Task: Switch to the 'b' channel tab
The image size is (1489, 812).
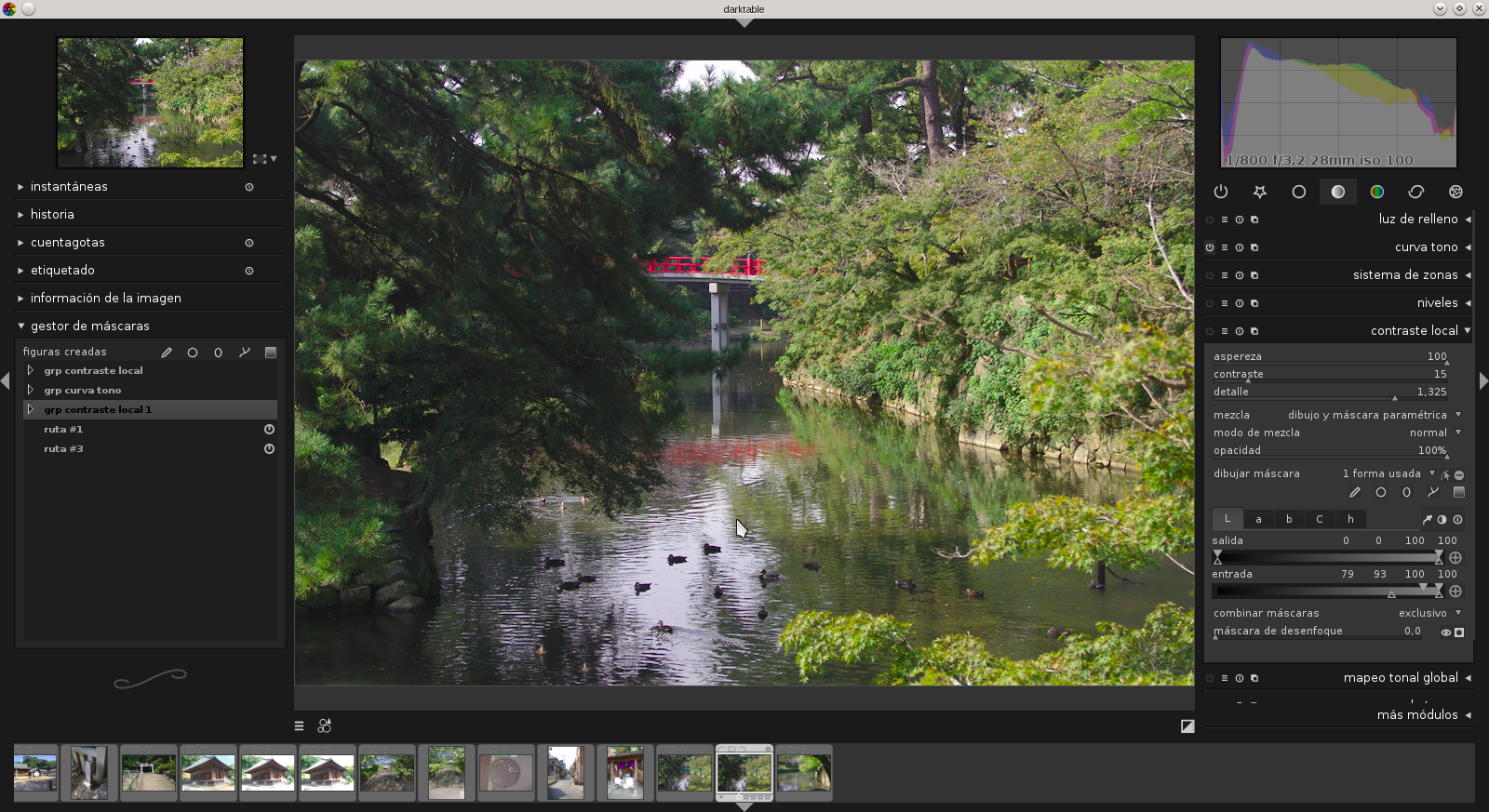Action: pyautogui.click(x=1289, y=519)
